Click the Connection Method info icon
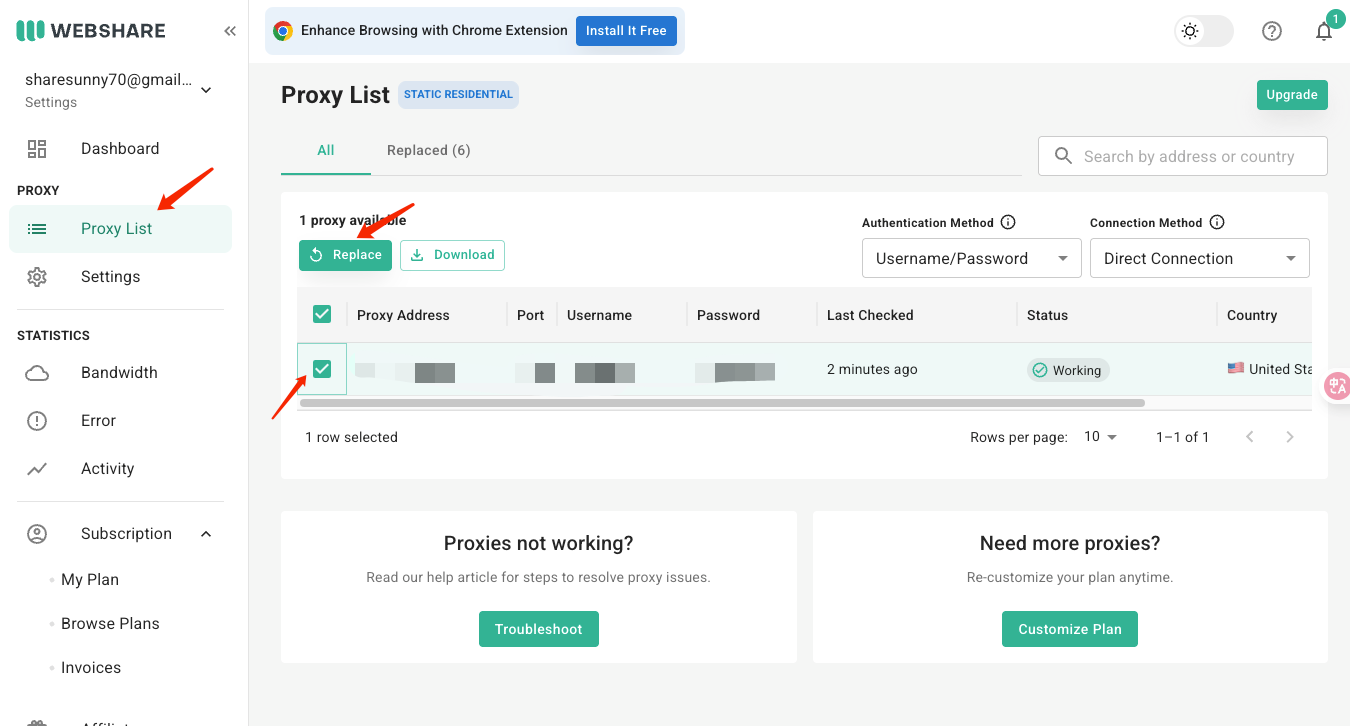The width and height of the screenshot is (1350, 726). tap(1217, 223)
